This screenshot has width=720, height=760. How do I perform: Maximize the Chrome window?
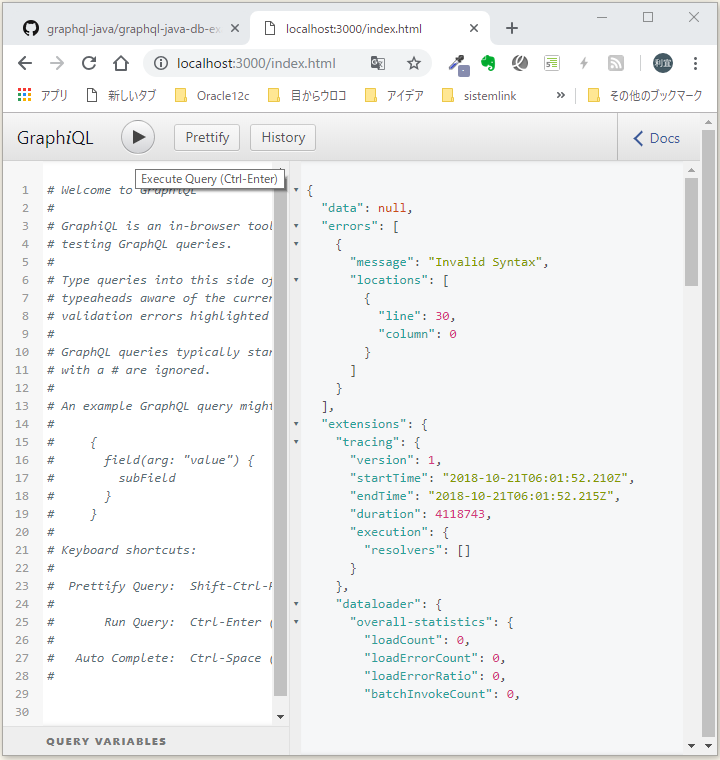(648, 17)
